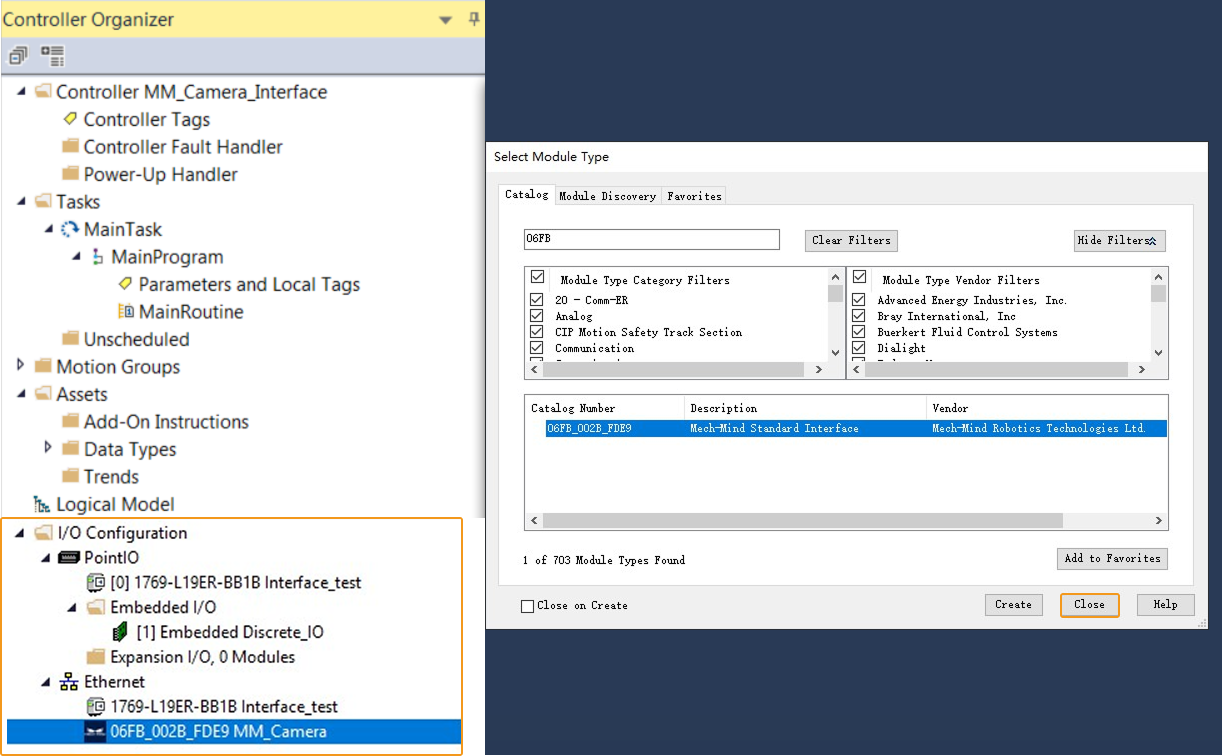The height and width of the screenshot is (756, 1222).
Task: Click the MainTask cyclic task icon
Action: pyautogui.click(x=70, y=229)
